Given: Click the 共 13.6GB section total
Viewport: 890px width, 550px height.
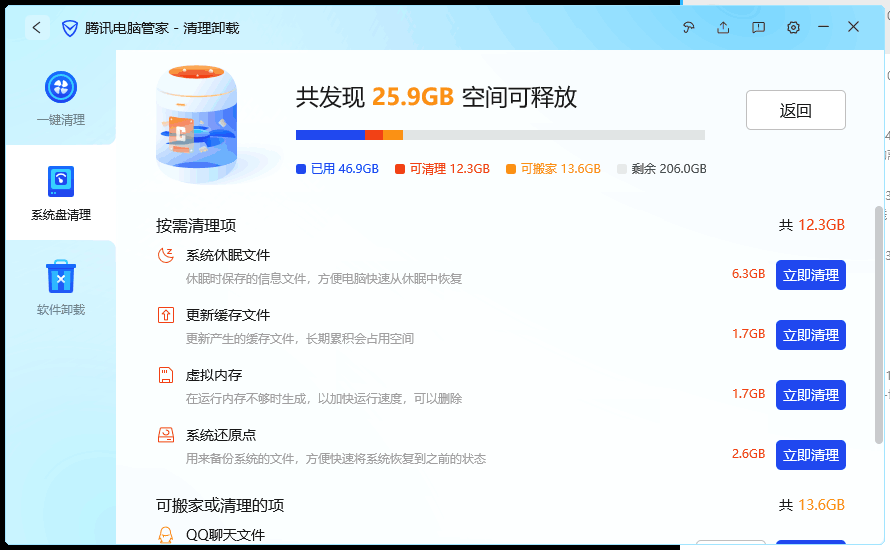Looking at the screenshot, I should tap(812, 505).
